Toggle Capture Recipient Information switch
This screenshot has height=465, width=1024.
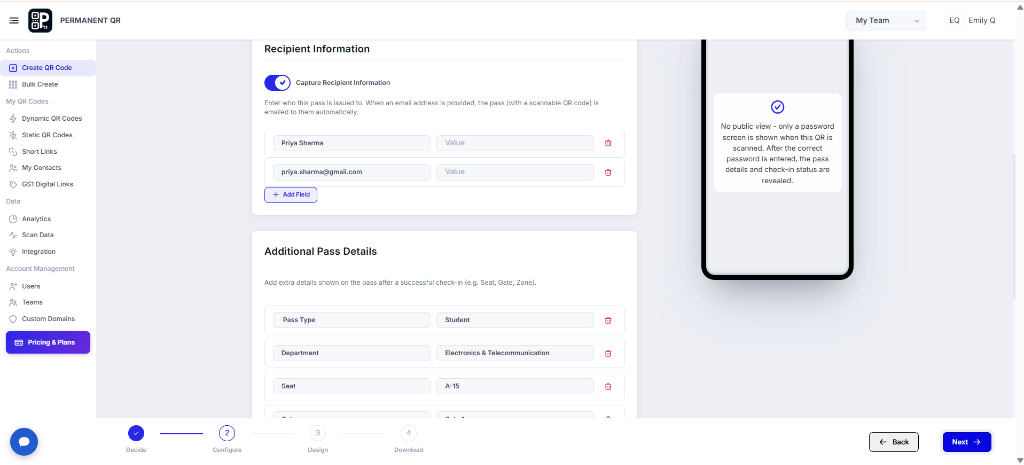coord(278,83)
